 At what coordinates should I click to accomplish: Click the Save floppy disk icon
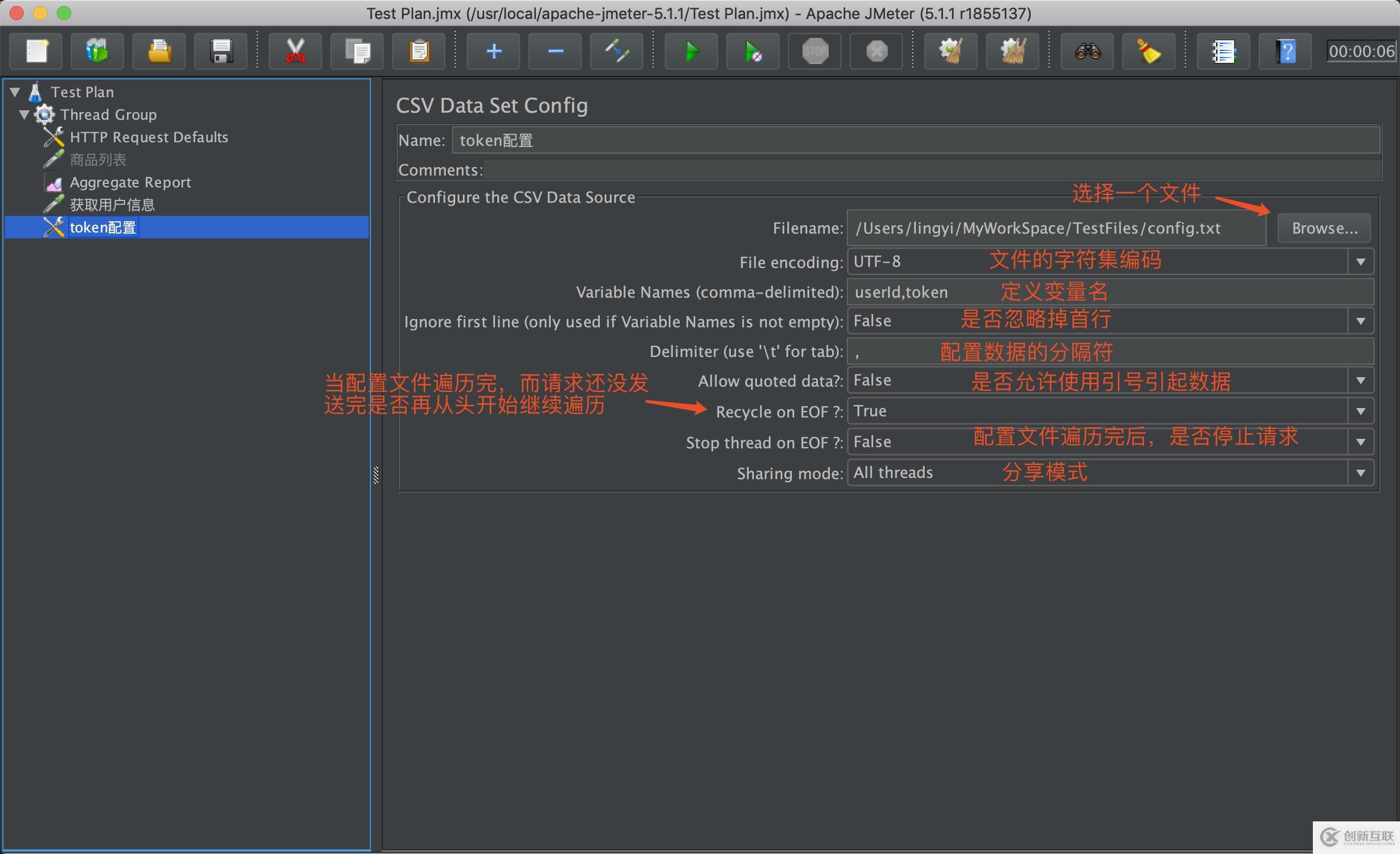click(x=221, y=52)
